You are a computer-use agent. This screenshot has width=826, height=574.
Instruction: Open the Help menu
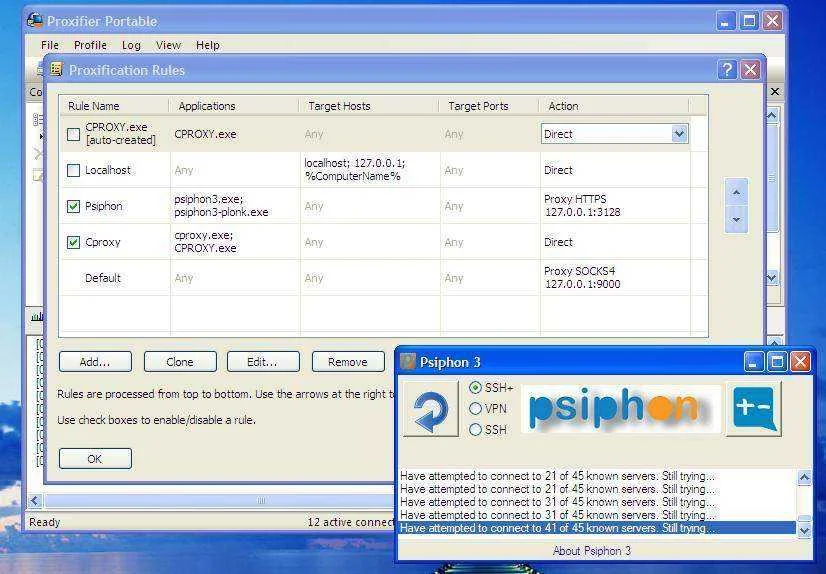click(x=208, y=45)
